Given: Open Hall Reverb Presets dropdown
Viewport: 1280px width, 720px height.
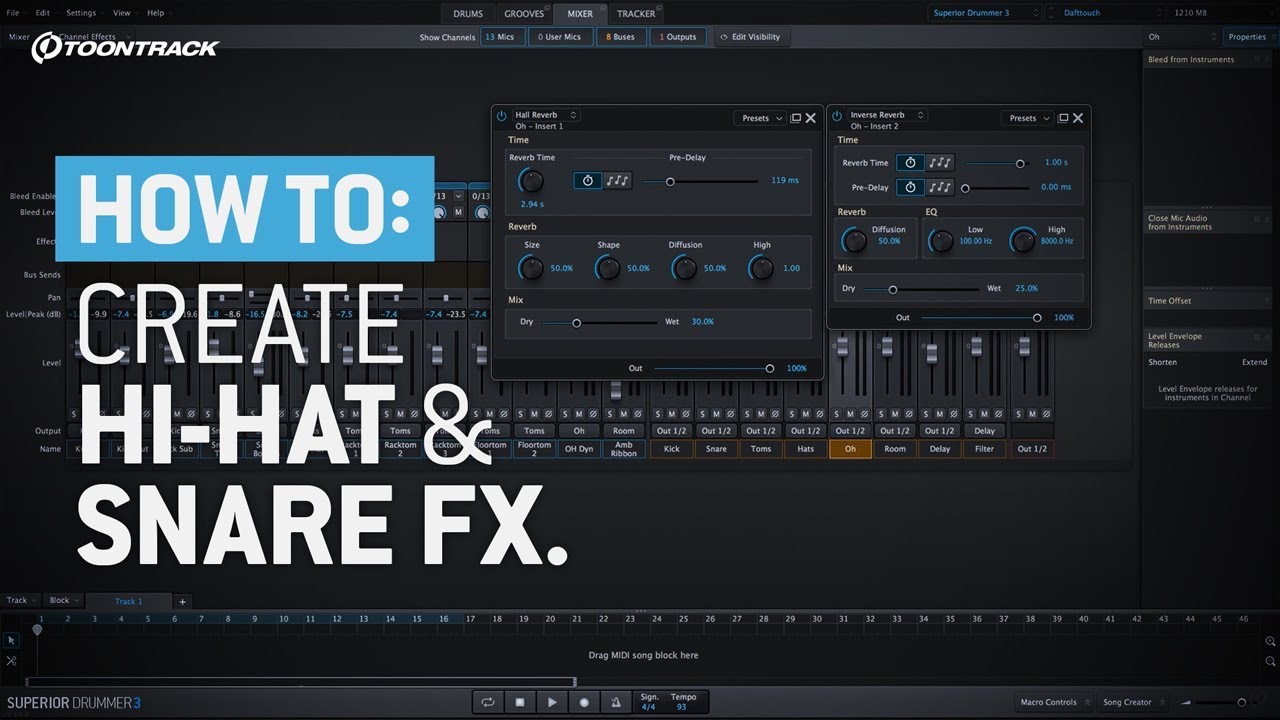Looking at the screenshot, I should (762, 118).
